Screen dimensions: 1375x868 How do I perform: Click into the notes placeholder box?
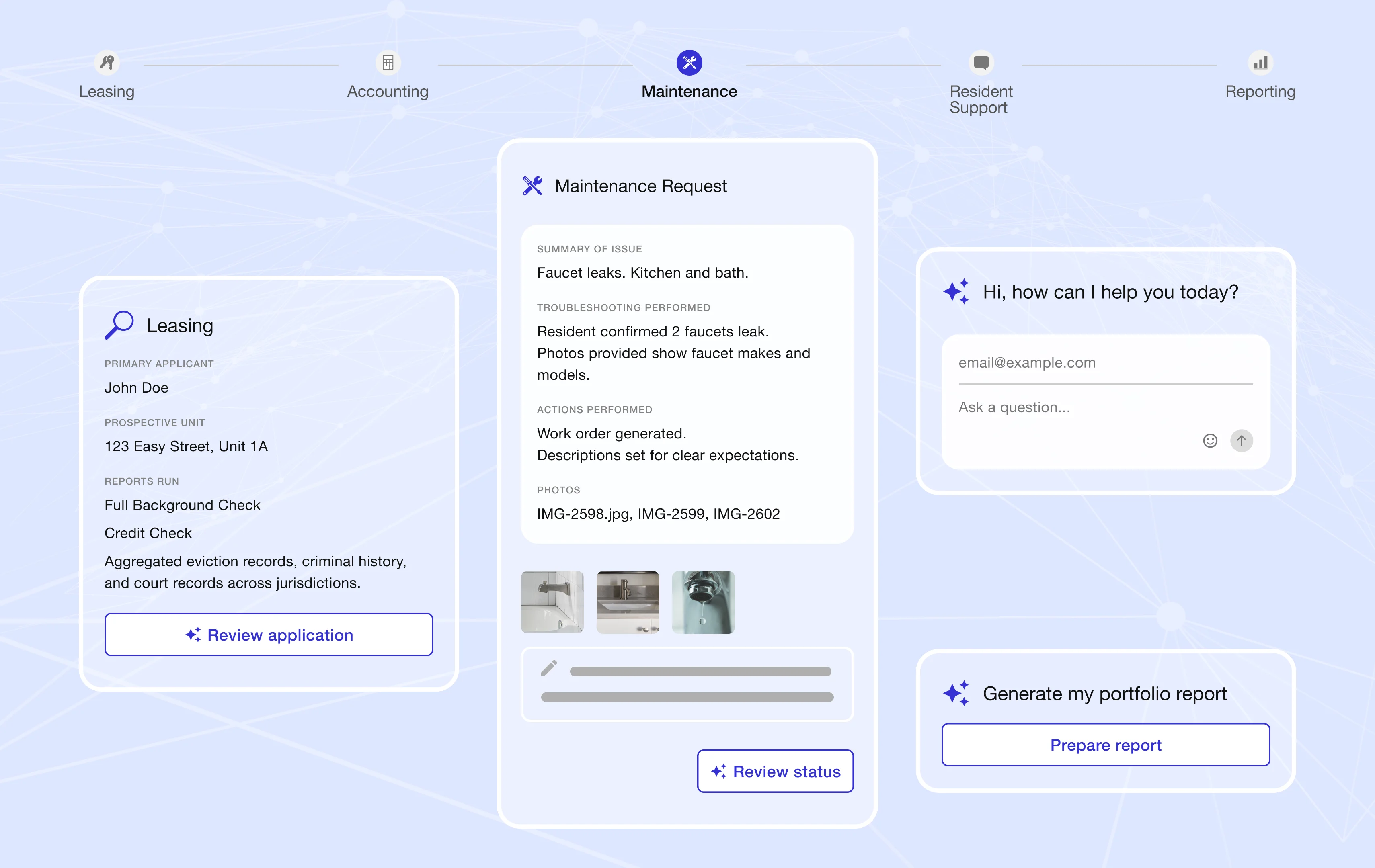coord(687,684)
